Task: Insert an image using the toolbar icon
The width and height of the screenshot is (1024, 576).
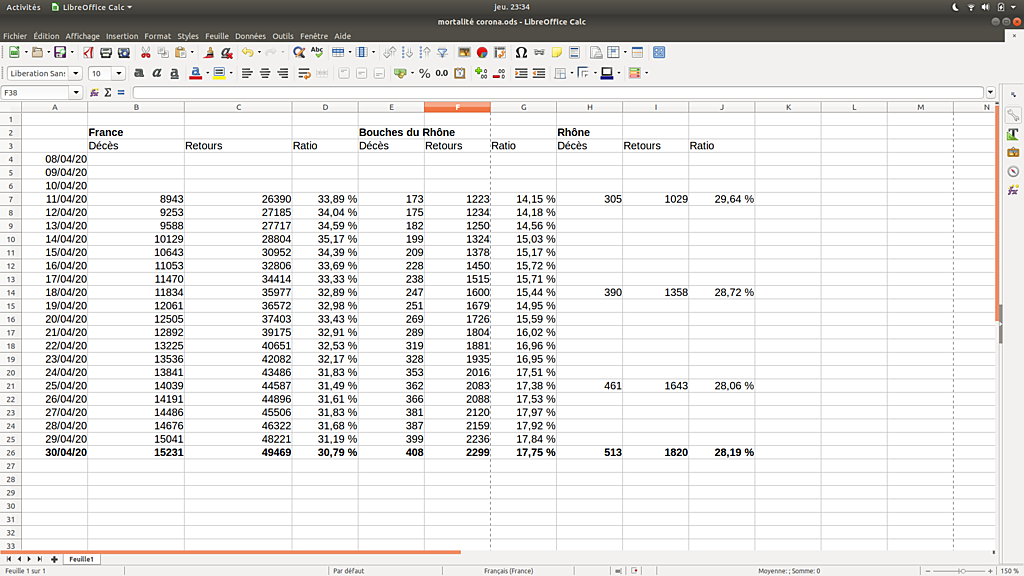Action: tap(464, 52)
